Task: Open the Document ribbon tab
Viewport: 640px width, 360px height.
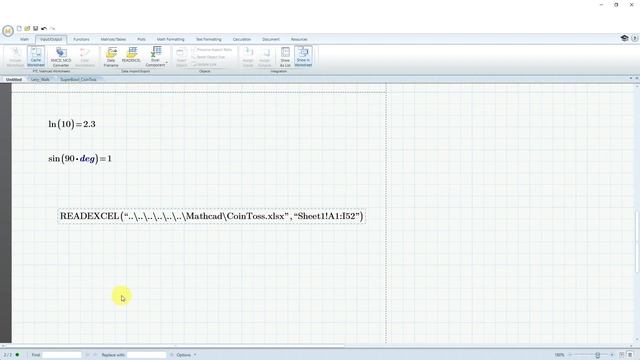Action: click(x=271, y=40)
